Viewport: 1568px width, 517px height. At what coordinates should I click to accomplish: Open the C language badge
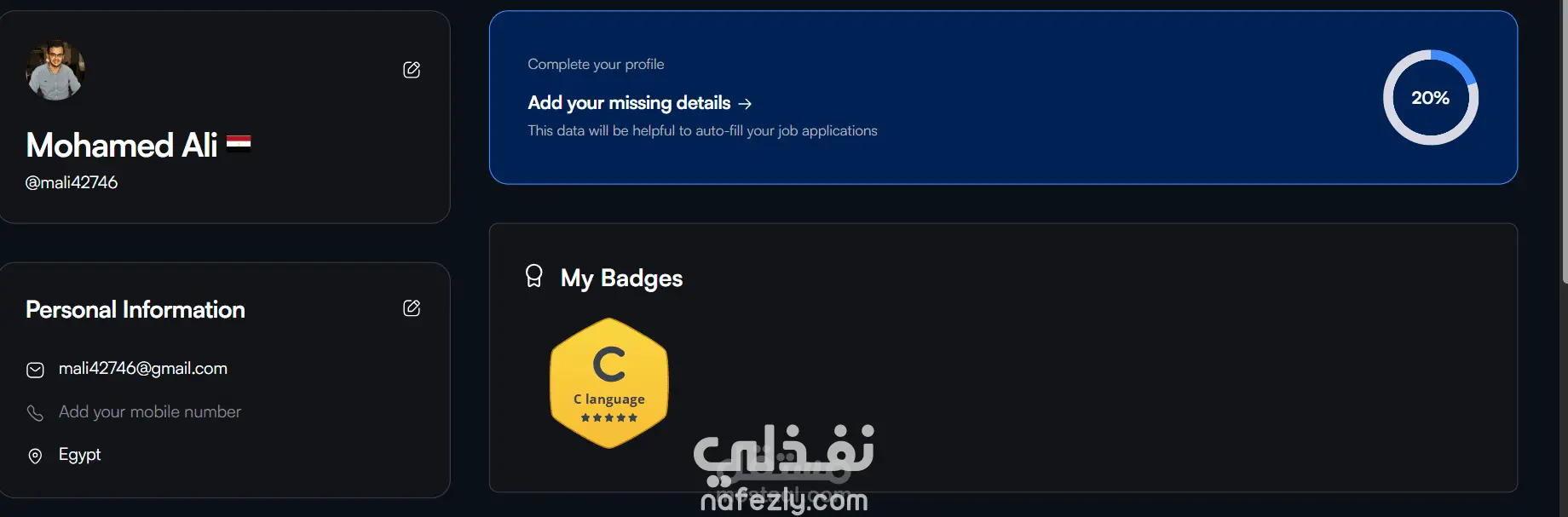pos(609,383)
